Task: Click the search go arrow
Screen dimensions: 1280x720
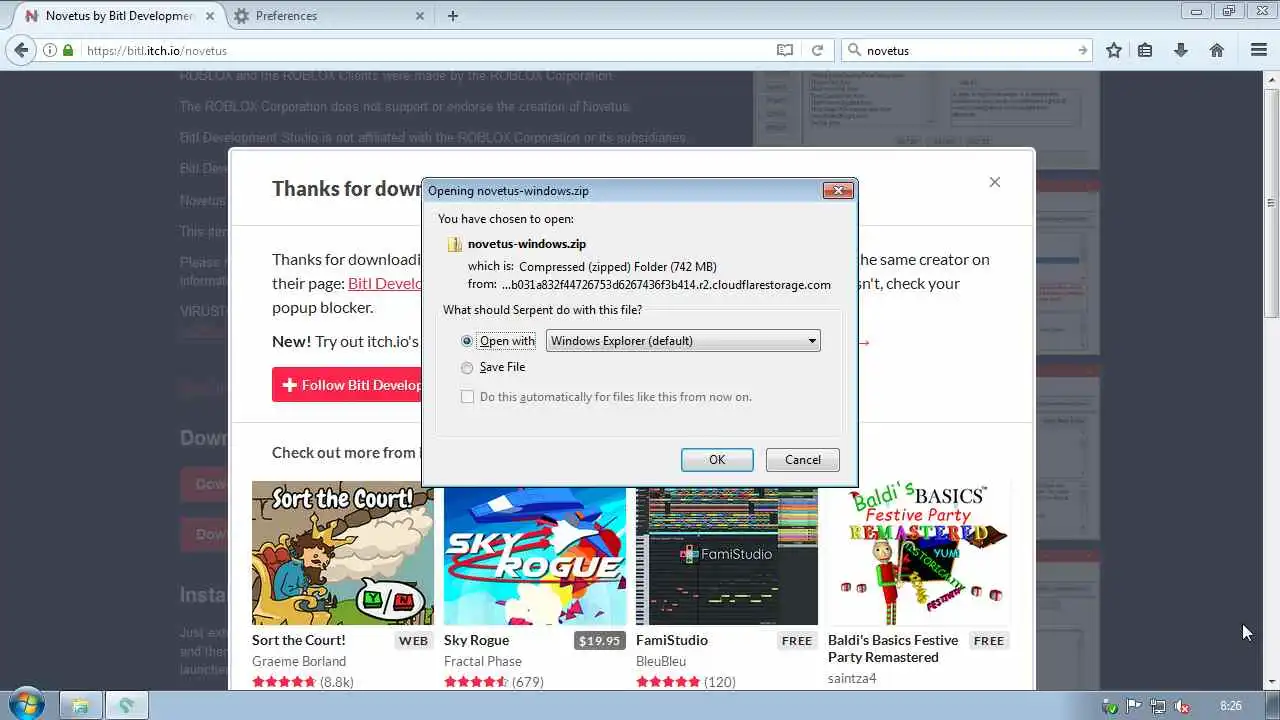Action: 1082,50
